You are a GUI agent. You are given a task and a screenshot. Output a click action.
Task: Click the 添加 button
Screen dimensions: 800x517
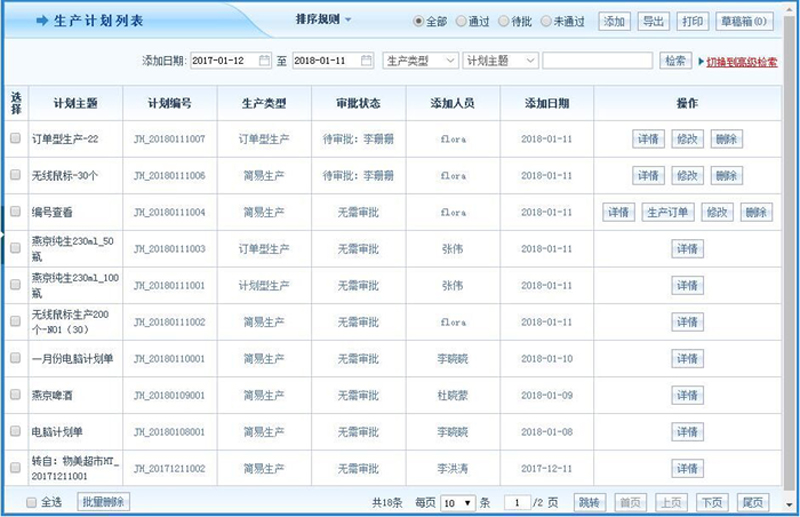[615, 21]
